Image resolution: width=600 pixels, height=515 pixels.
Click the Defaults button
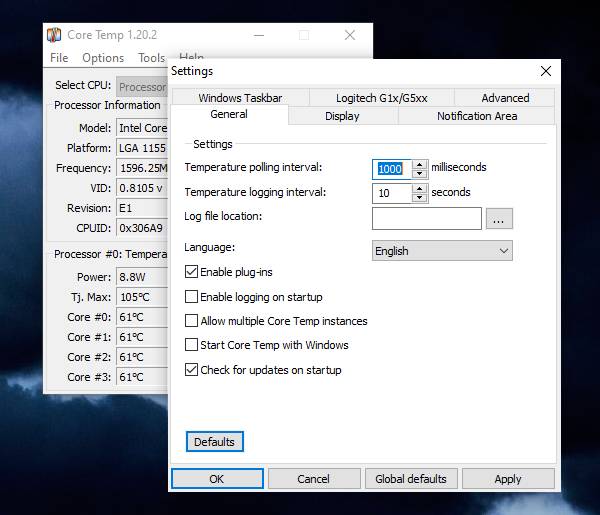pyautogui.click(x=214, y=442)
